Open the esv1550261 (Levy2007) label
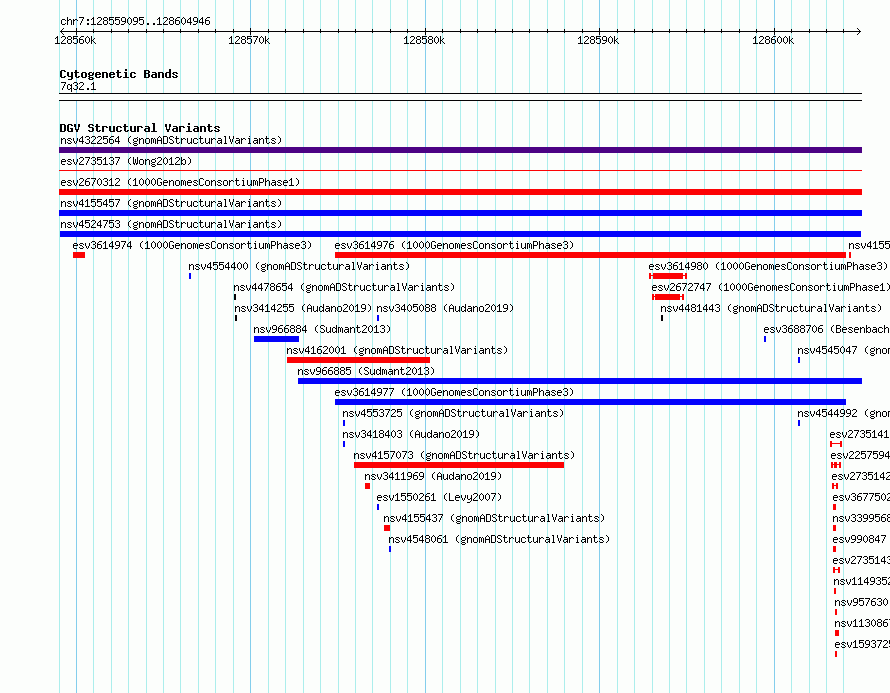 [439, 497]
